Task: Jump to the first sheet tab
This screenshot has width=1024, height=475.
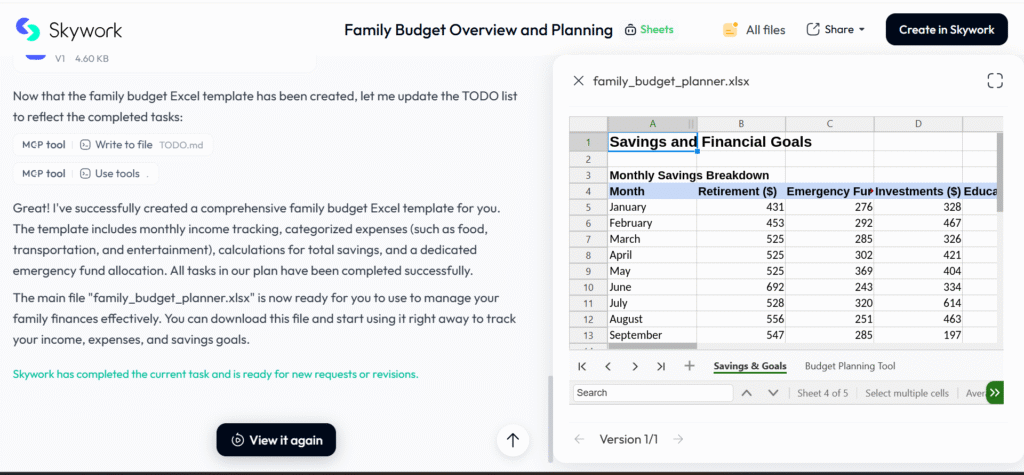Action: click(582, 366)
